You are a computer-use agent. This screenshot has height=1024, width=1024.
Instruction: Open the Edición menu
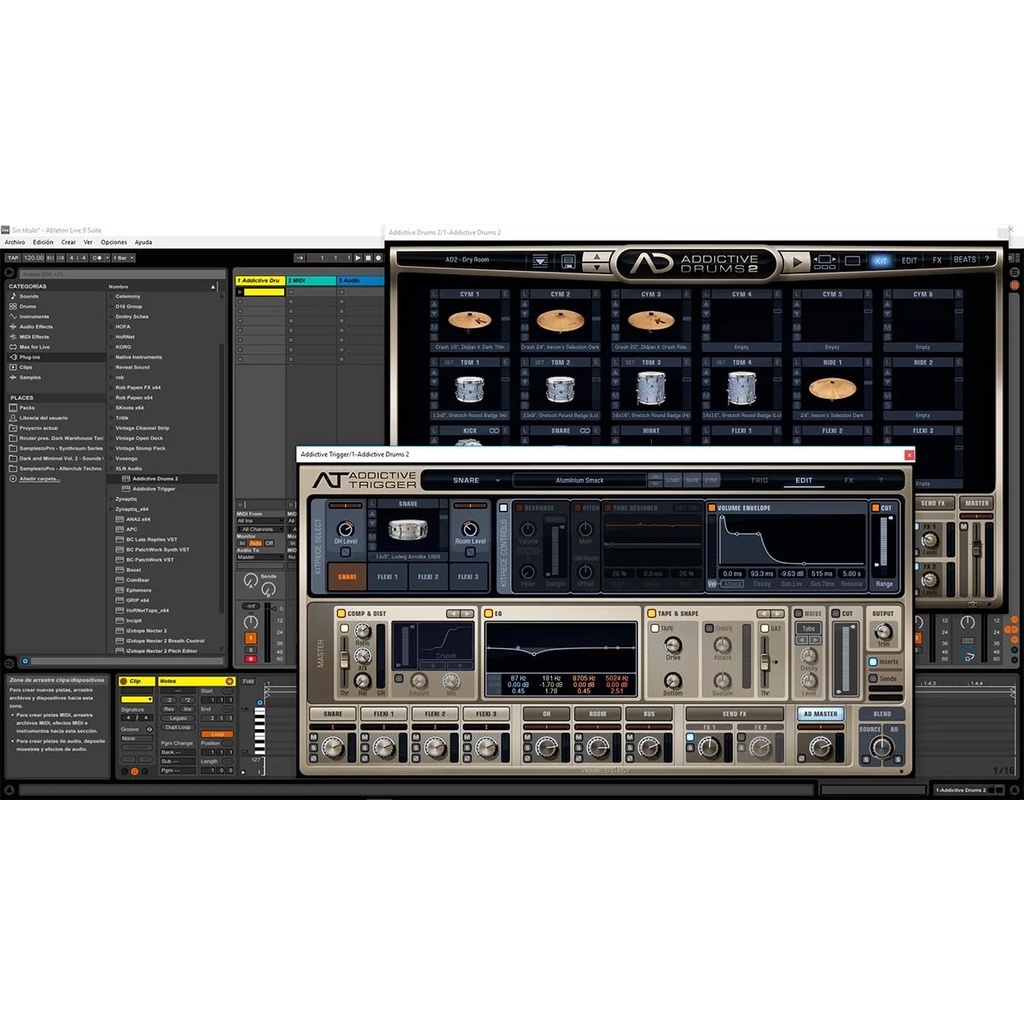coord(43,242)
